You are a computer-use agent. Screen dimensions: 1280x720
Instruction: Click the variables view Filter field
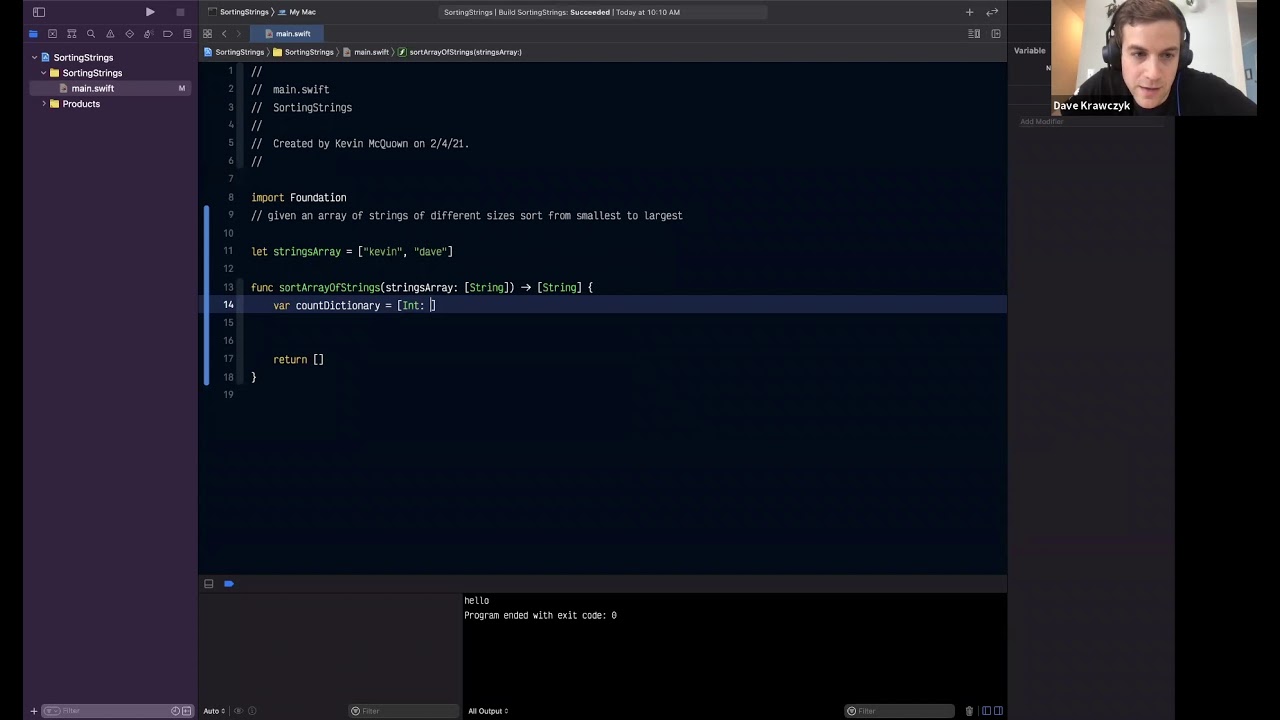(402, 711)
